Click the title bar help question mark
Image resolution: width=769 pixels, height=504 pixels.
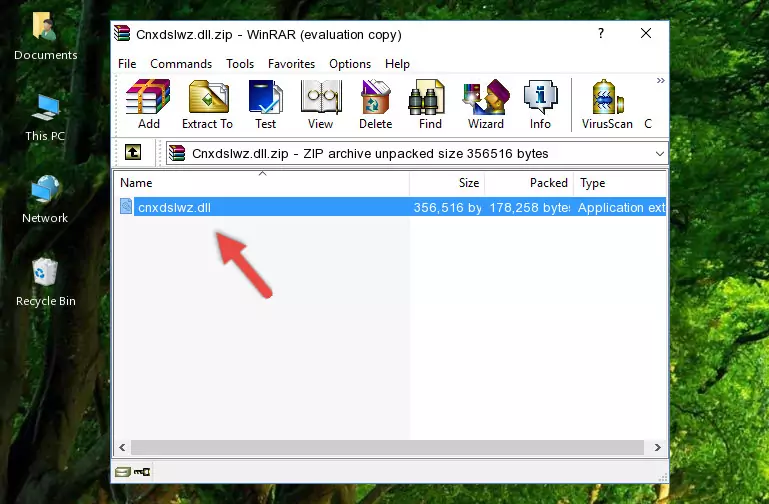point(601,33)
